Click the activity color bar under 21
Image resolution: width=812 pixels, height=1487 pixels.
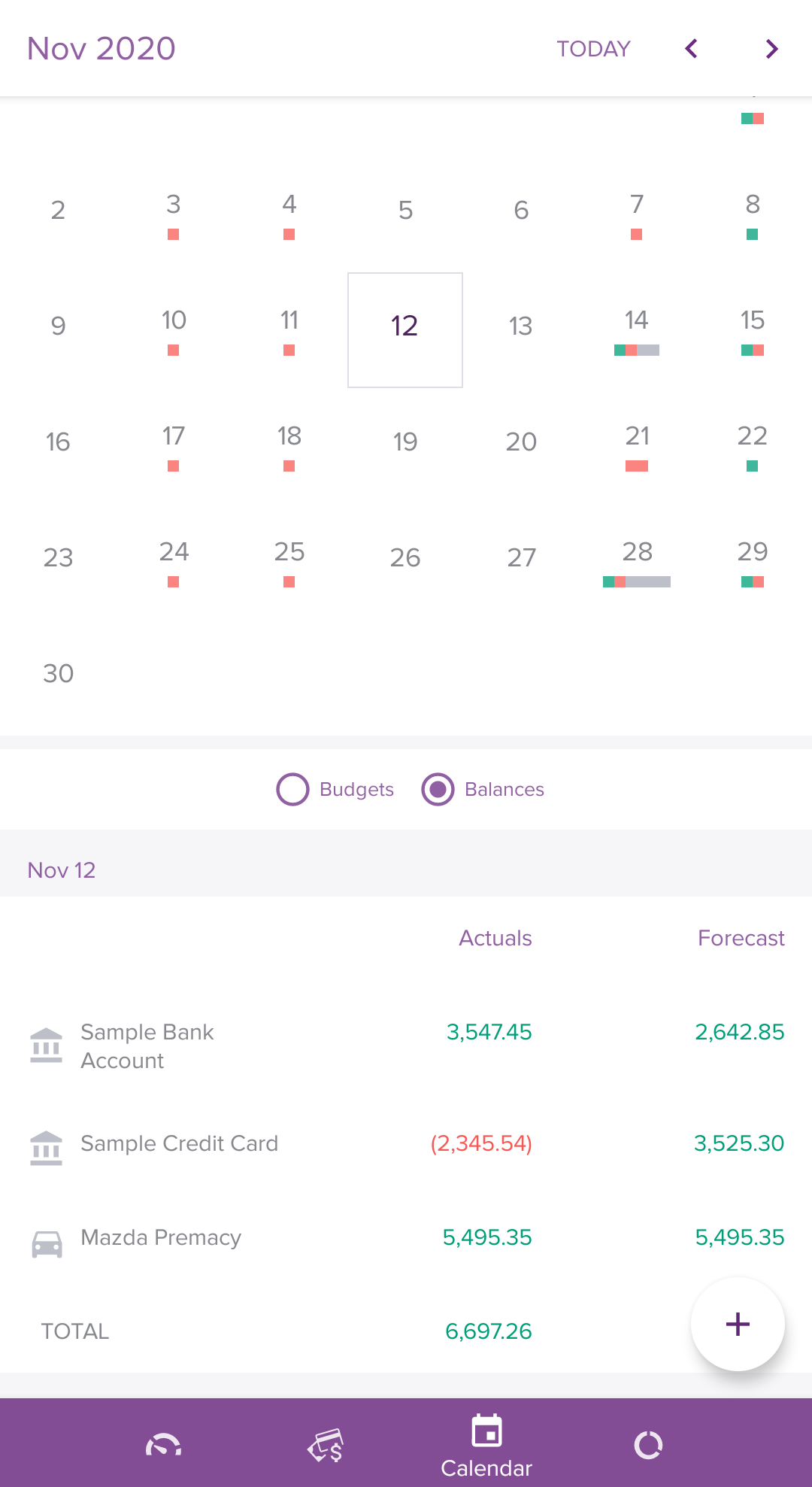(637, 466)
